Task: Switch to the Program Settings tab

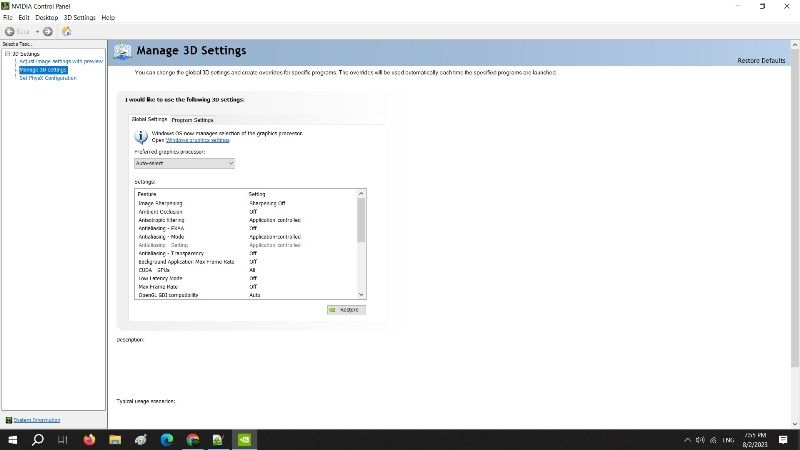Action: [x=192, y=120]
